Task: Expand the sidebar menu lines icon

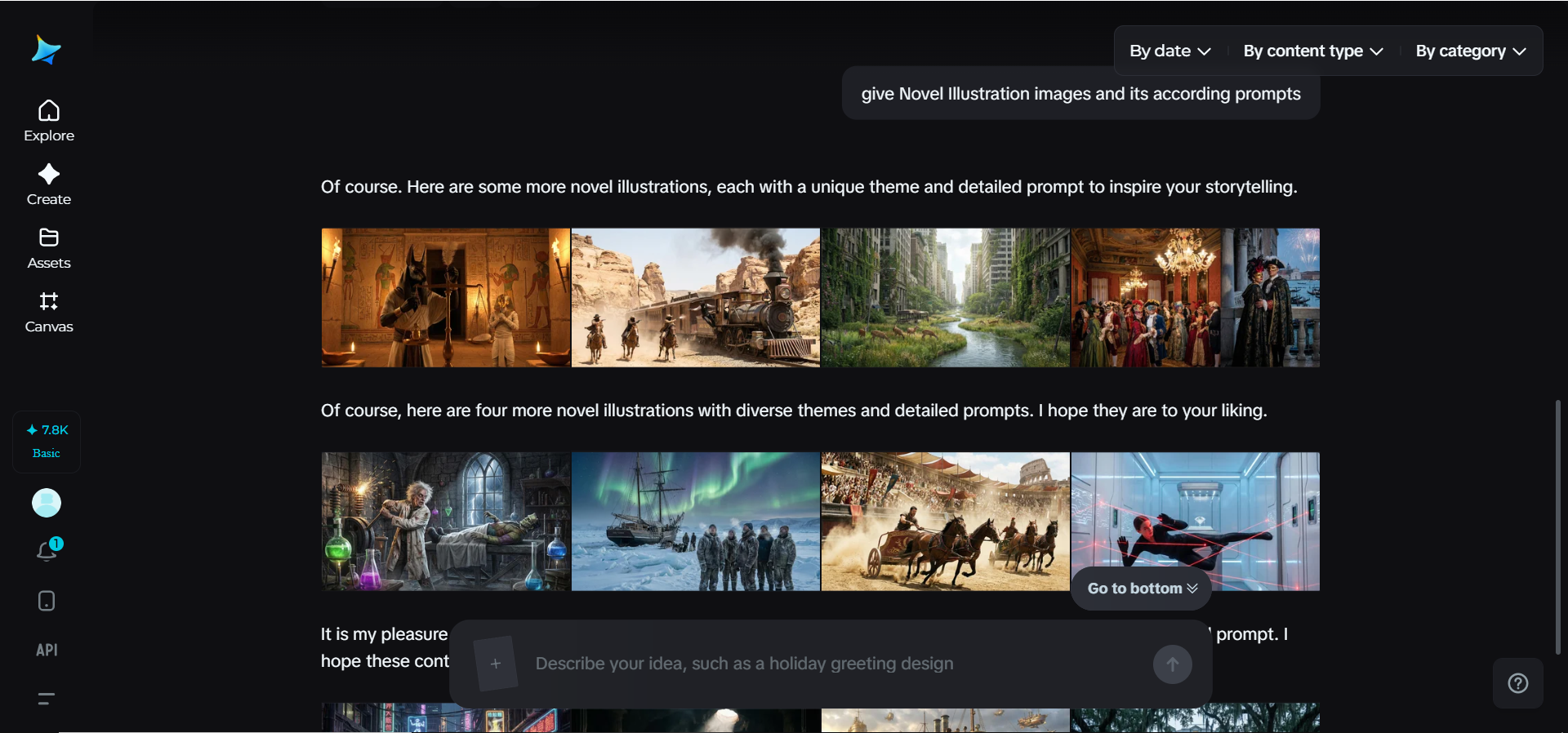Action: [x=47, y=699]
